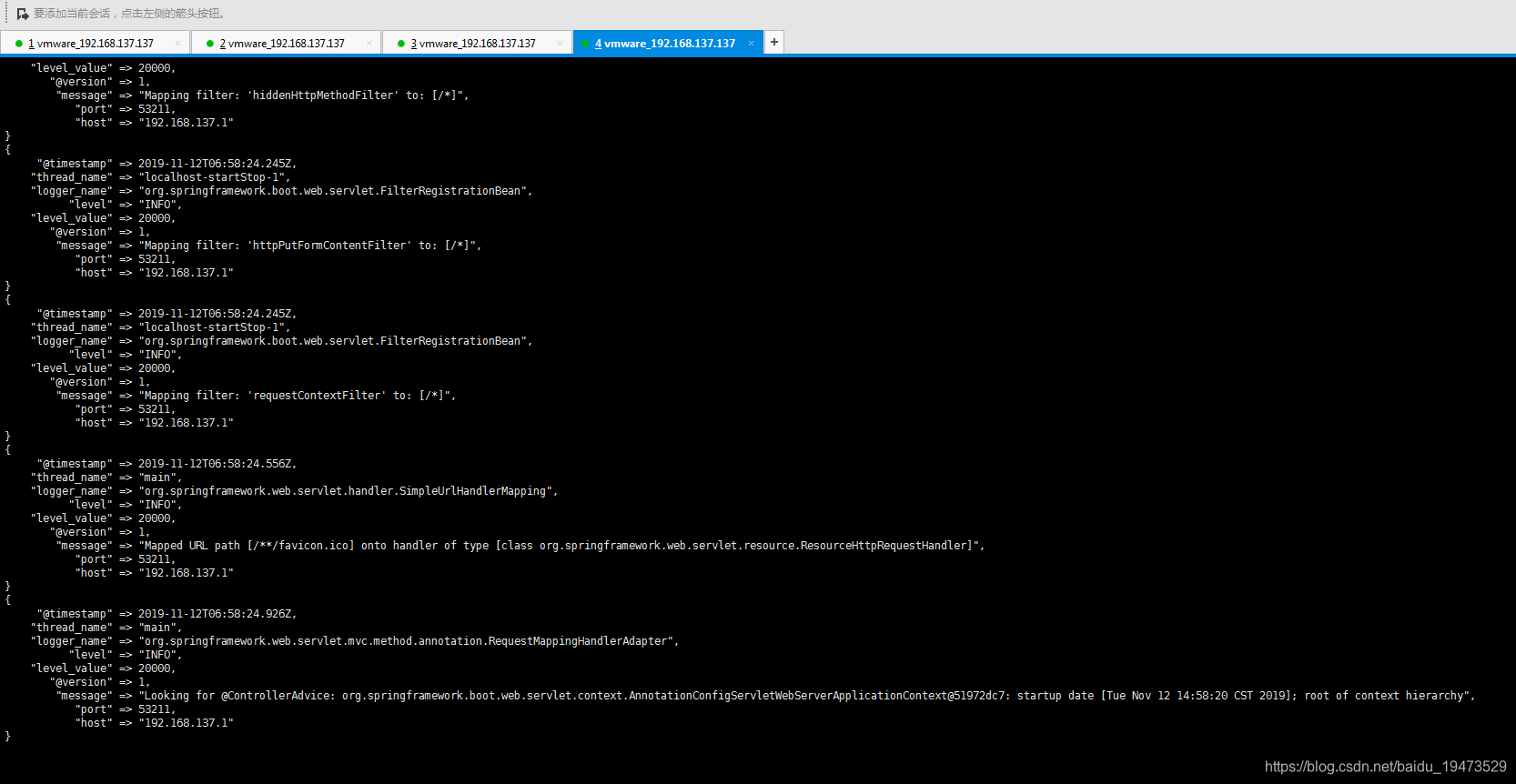The image size is (1516, 784).
Task: Click the 'hiddenHttpMethodFilter' message line
Action: point(263,95)
